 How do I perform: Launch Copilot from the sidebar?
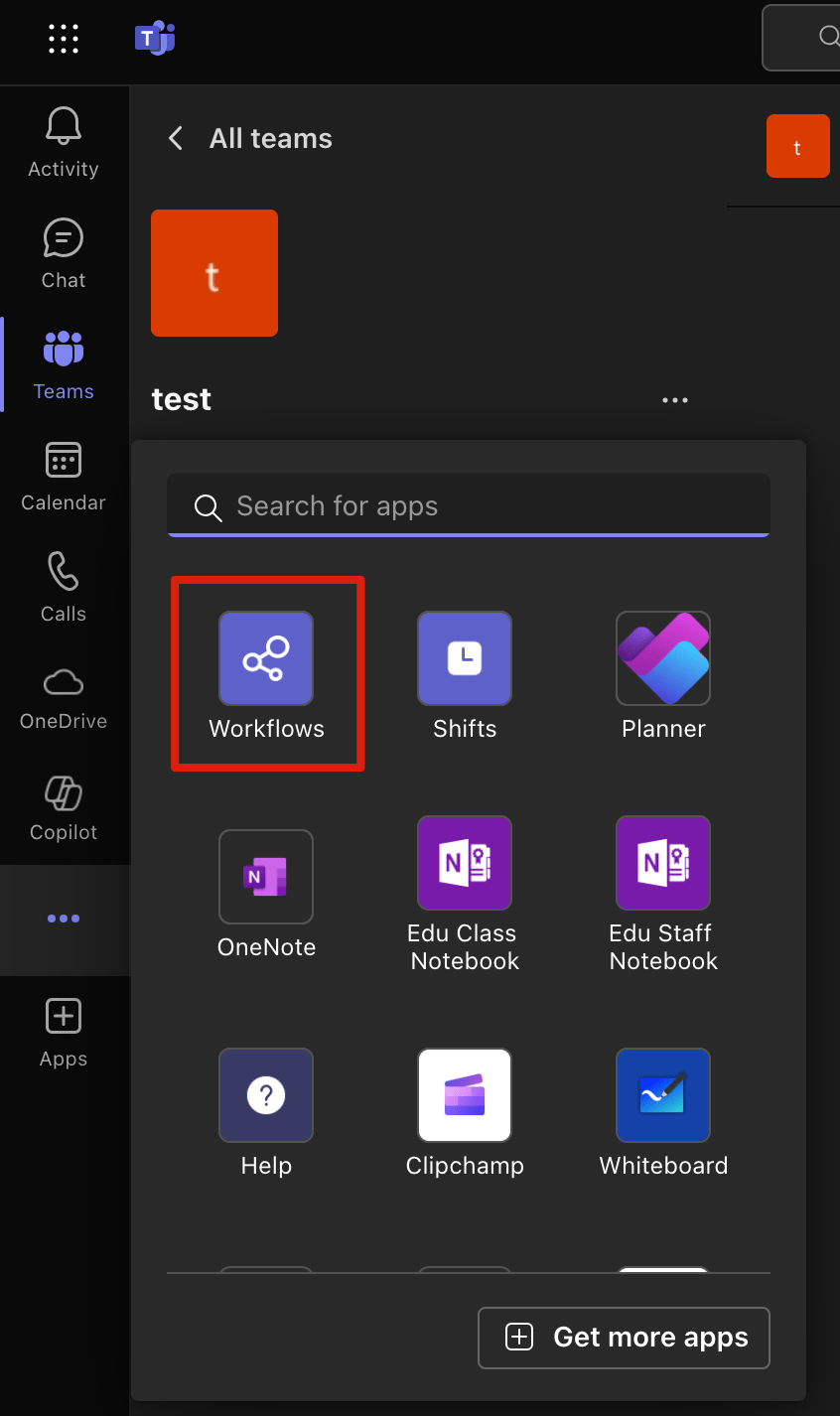pos(64,808)
